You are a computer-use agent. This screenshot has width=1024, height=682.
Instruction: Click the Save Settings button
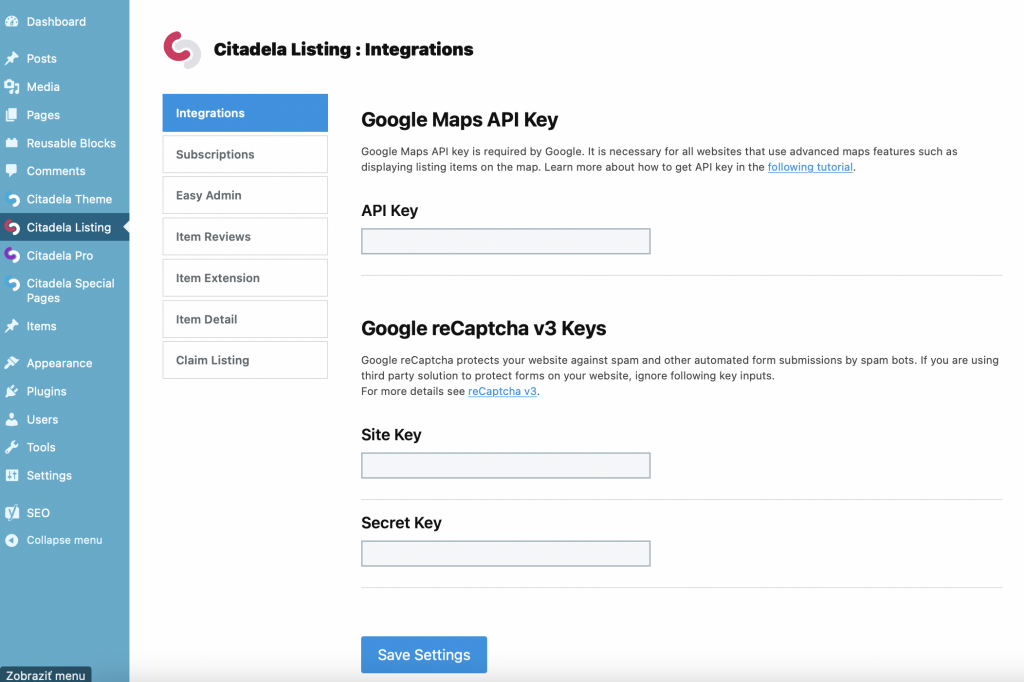(x=424, y=655)
